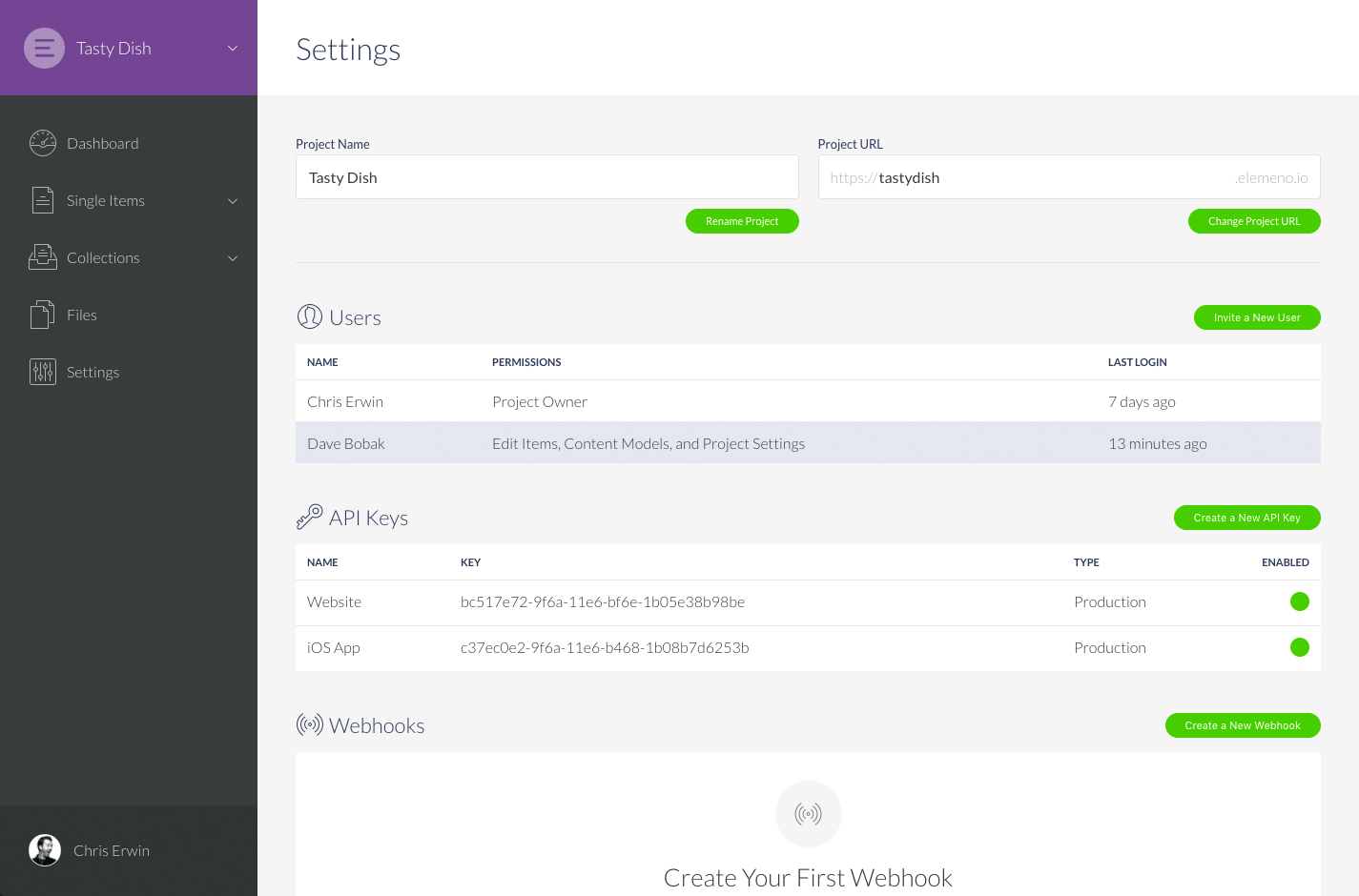Click the Users person icon
The image size is (1359, 896).
(310, 316)
